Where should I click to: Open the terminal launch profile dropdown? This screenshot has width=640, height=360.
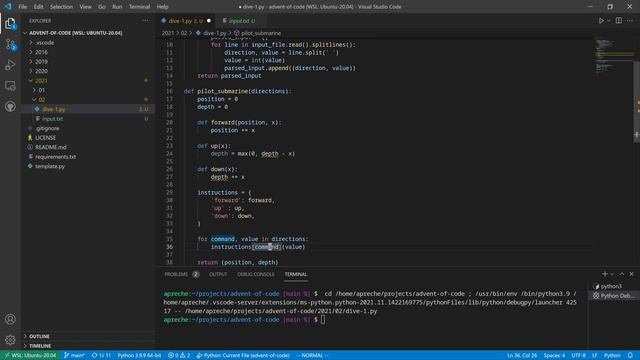pyautogui.click(x=612, y=274)
